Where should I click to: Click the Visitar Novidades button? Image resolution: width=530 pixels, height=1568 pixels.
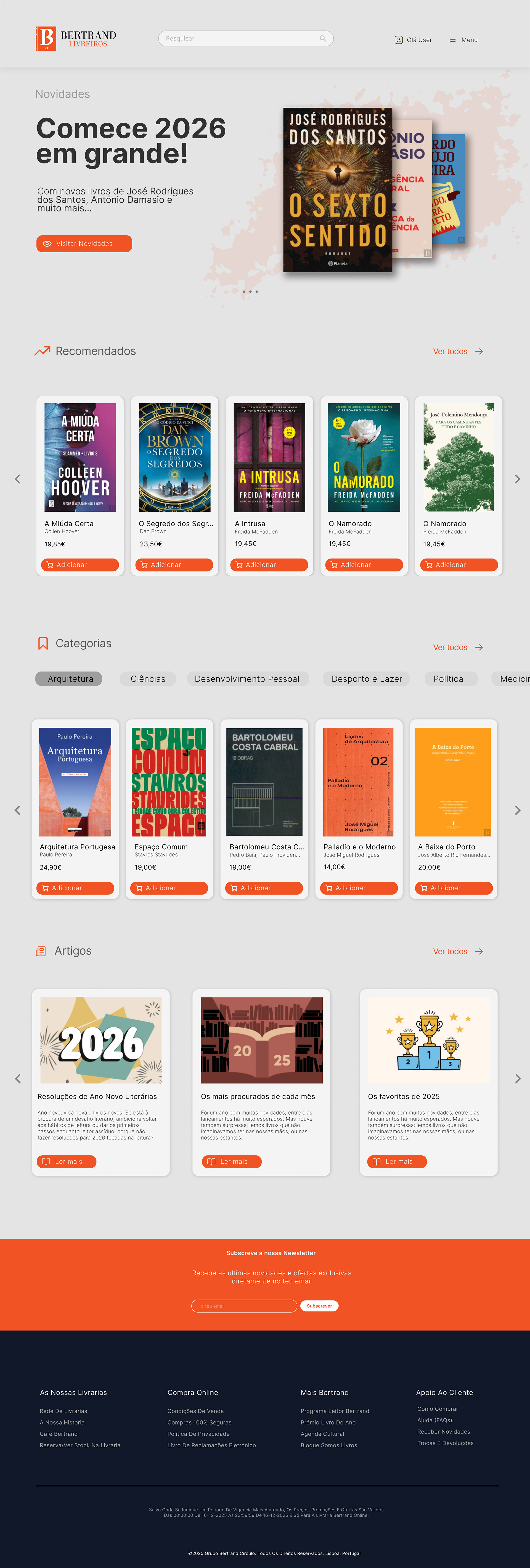84,244
